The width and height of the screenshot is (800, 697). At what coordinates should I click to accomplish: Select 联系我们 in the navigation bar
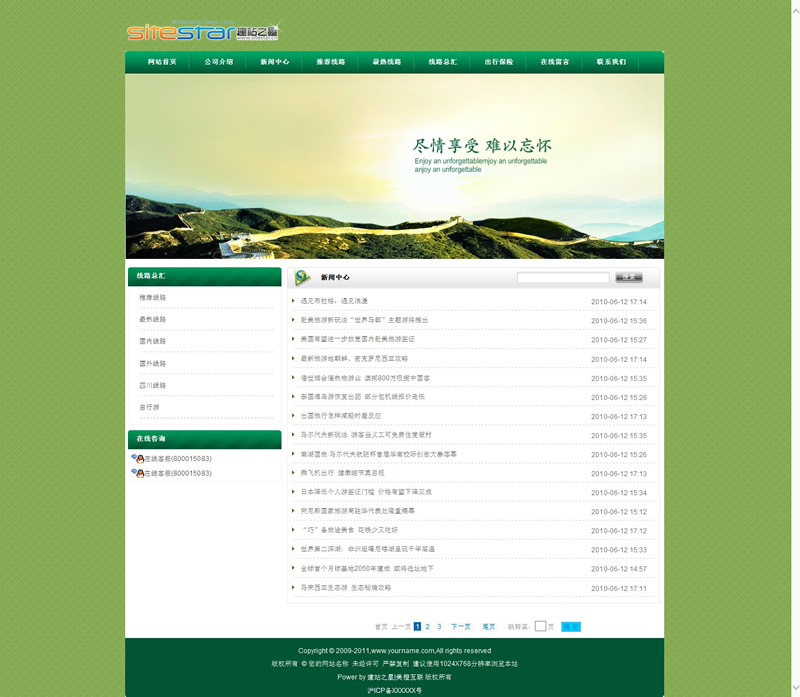(x=611, y=62)
